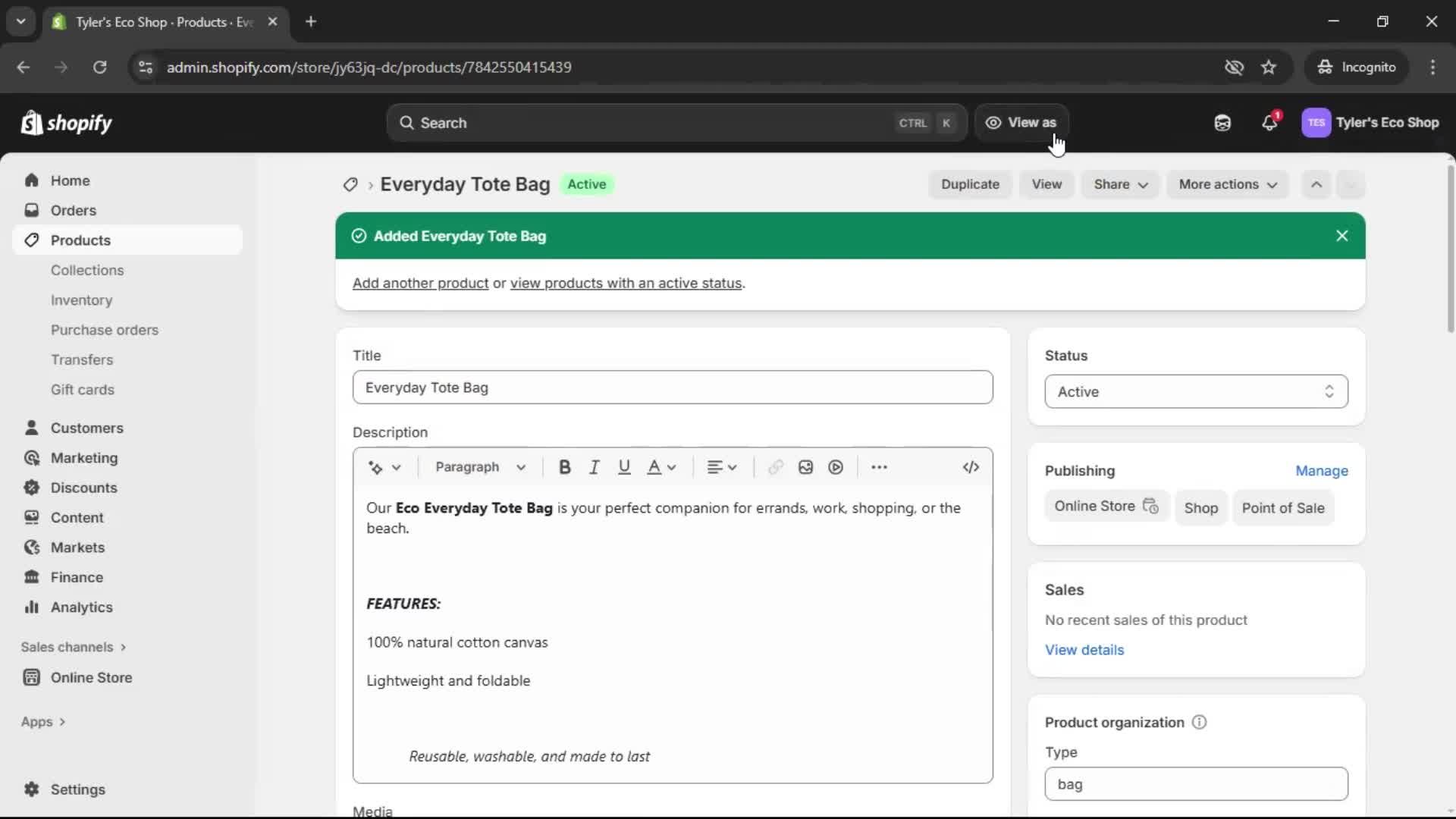Navigate to Analytics in the sidebar
This screenshot has height=819, width=1456.
(80, 607)
